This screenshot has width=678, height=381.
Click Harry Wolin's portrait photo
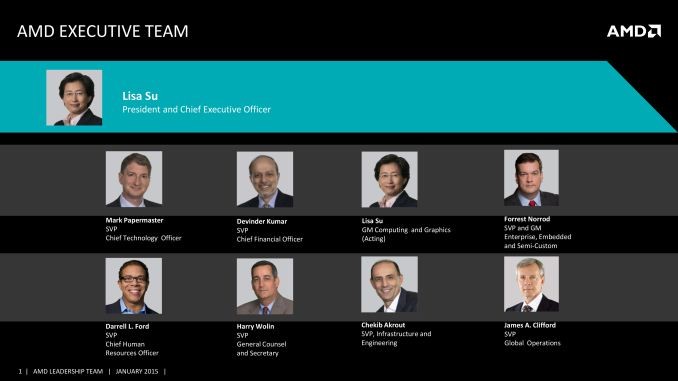265,286
